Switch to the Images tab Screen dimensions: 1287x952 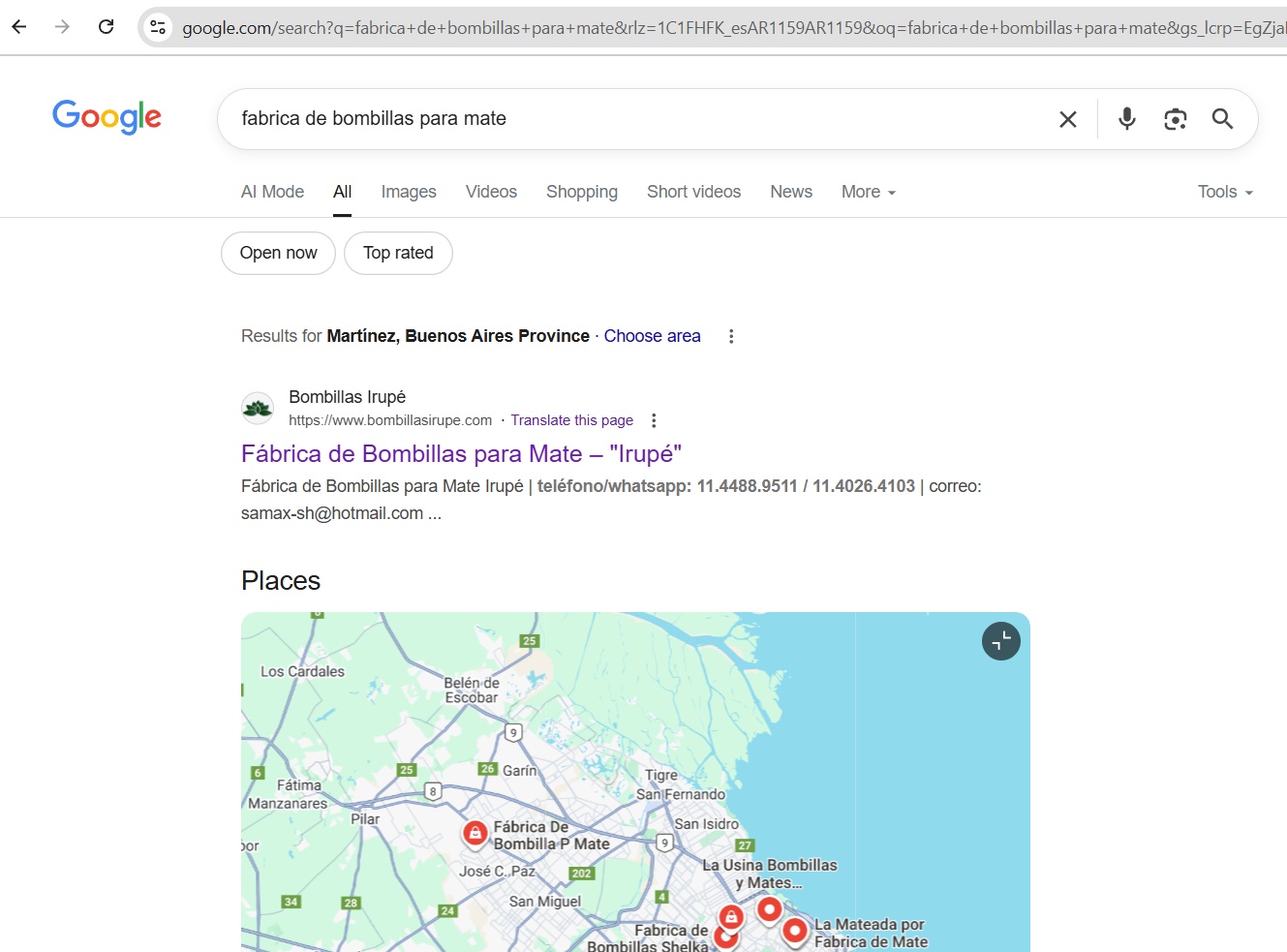(x=409, y=191)
